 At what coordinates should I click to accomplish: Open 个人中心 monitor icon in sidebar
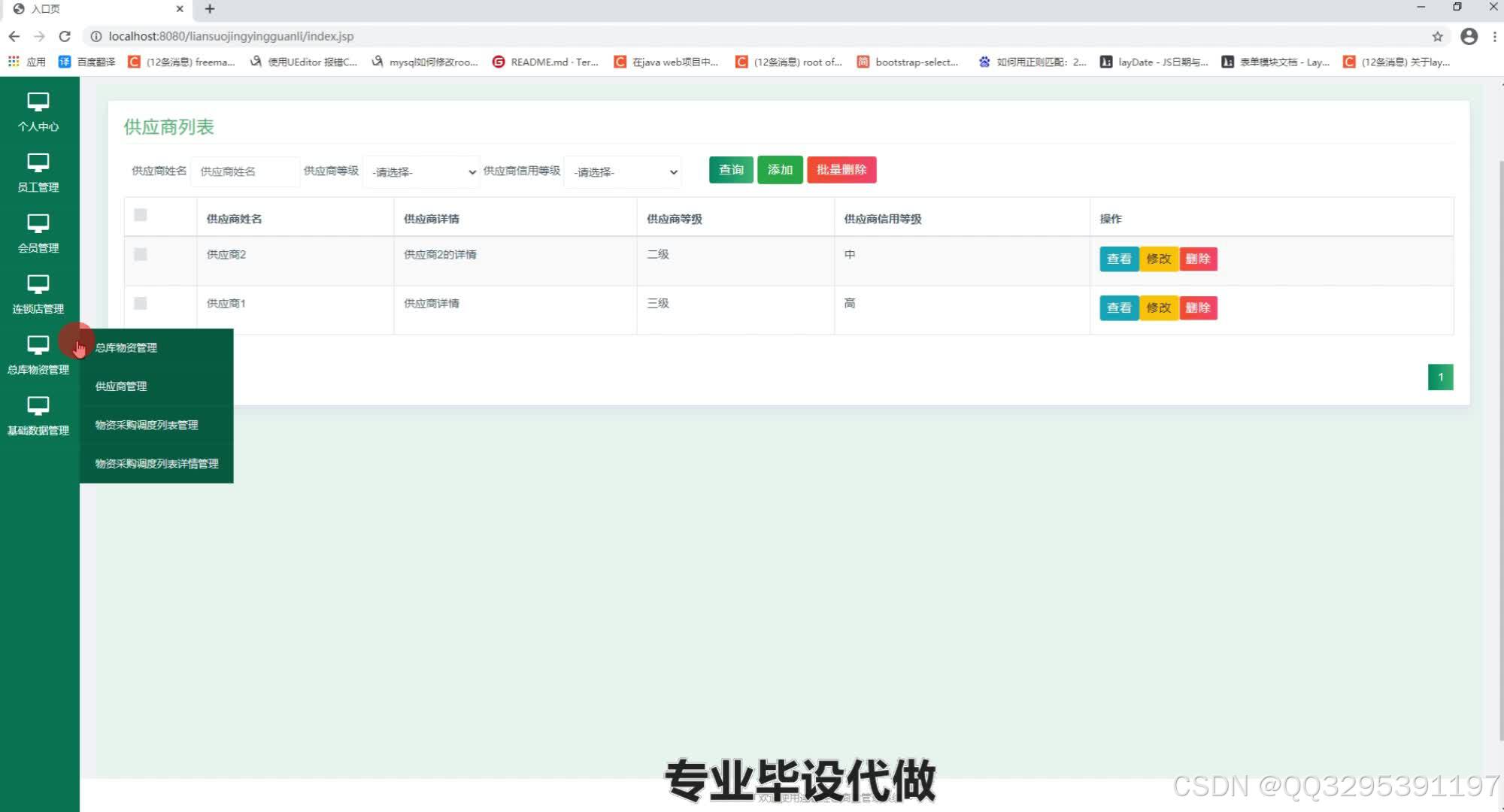coord(38,102)
